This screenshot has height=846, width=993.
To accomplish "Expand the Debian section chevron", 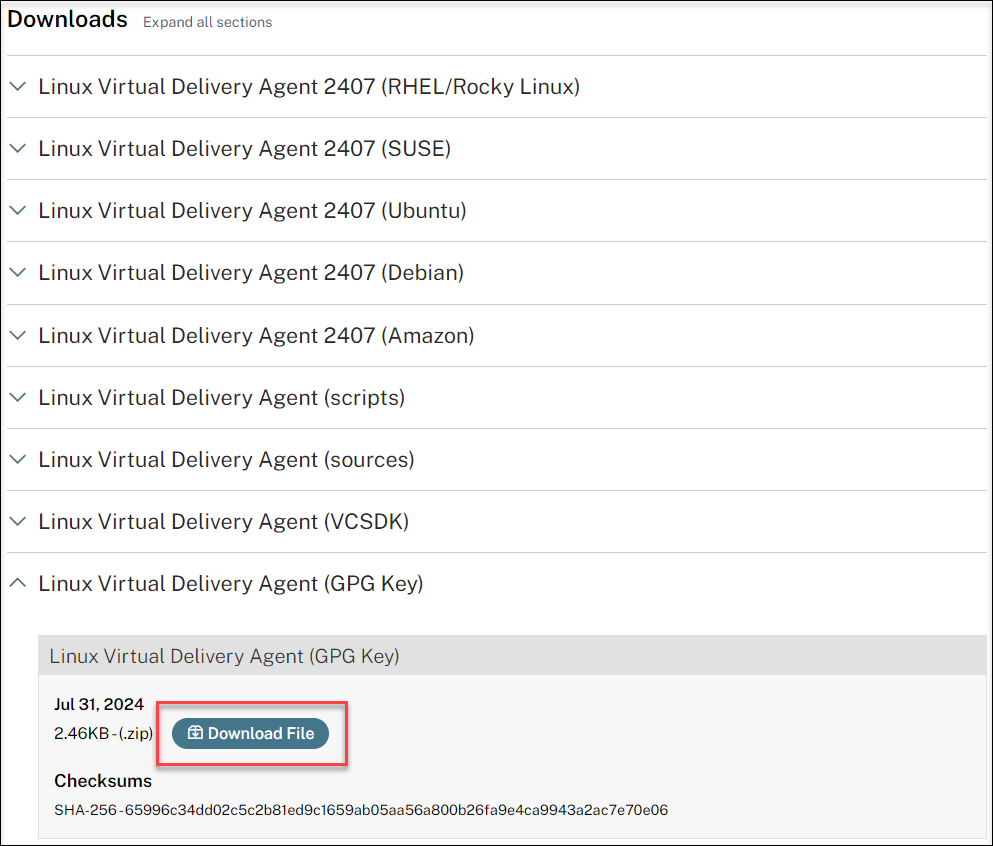I will point(17,273).
